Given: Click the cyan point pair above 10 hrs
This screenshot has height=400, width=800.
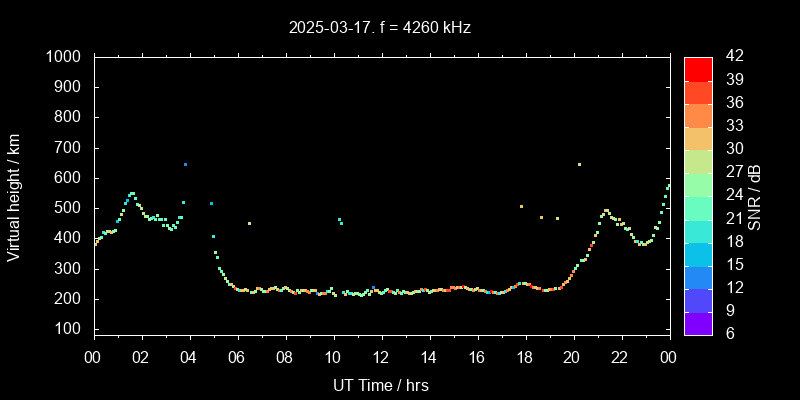Looking at the screenshot, I should (340, 221).
